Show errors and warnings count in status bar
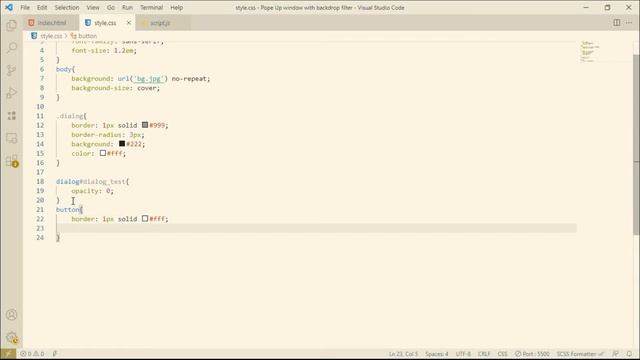Screen dimensions: 640x360 click(x=32, y=354)
